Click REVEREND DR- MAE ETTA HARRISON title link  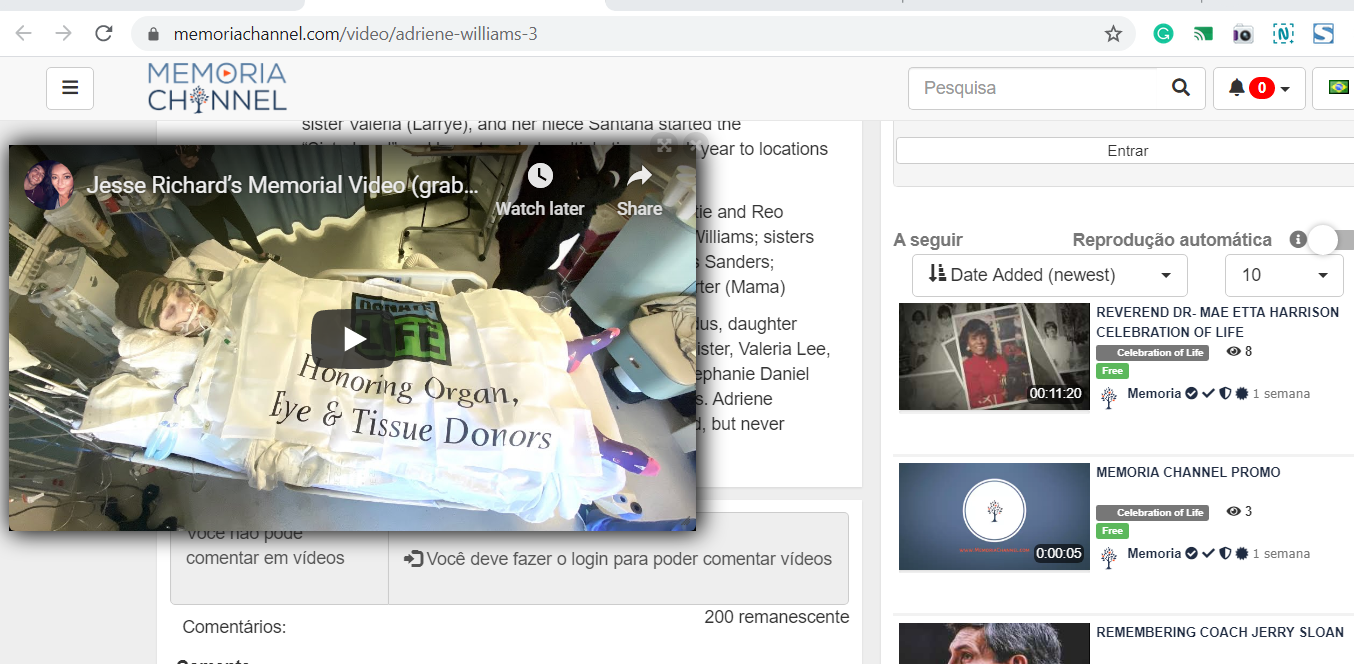click(1217, 322)
